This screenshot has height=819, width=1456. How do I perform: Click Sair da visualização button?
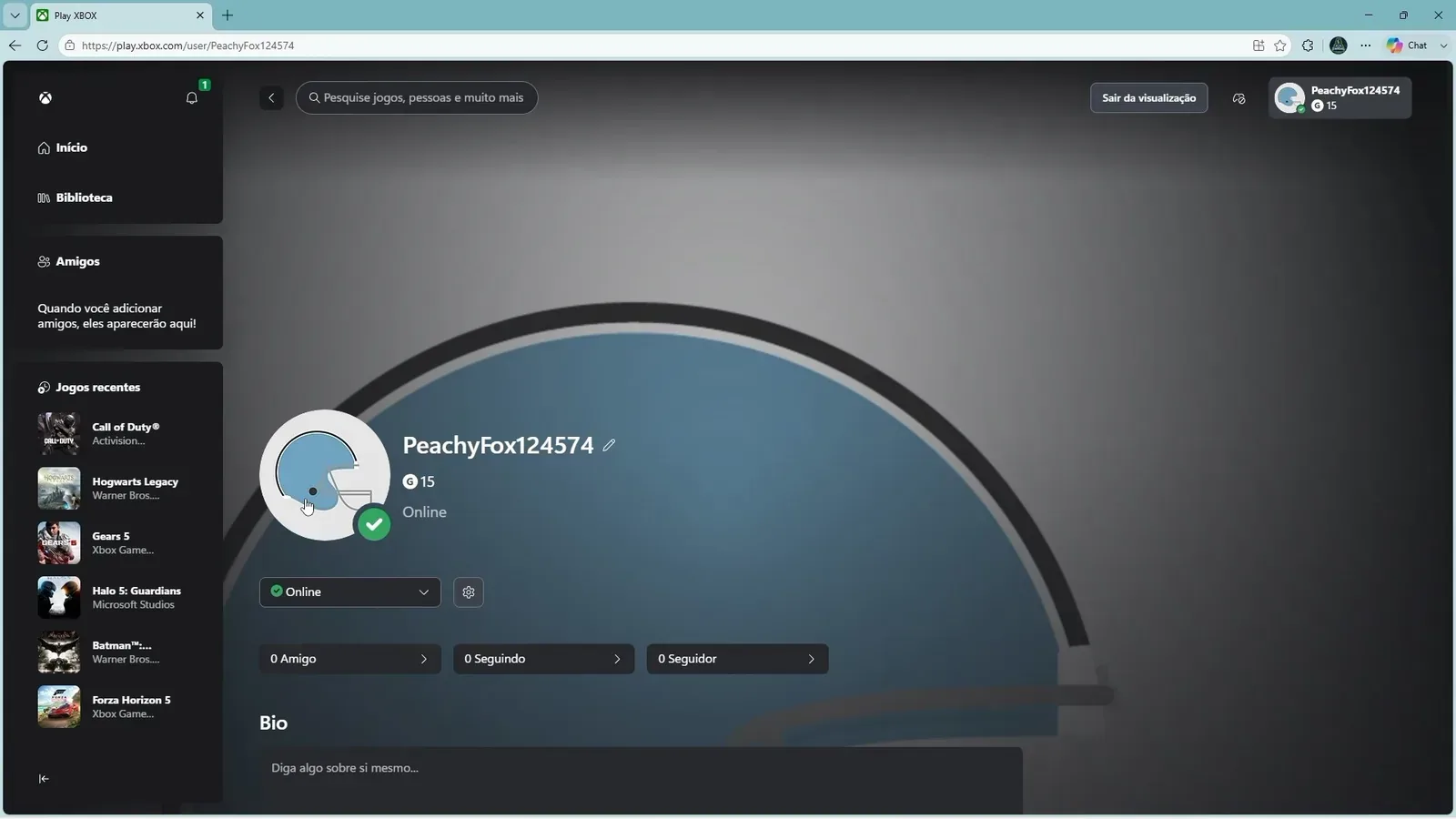(x=1149, y=98)
